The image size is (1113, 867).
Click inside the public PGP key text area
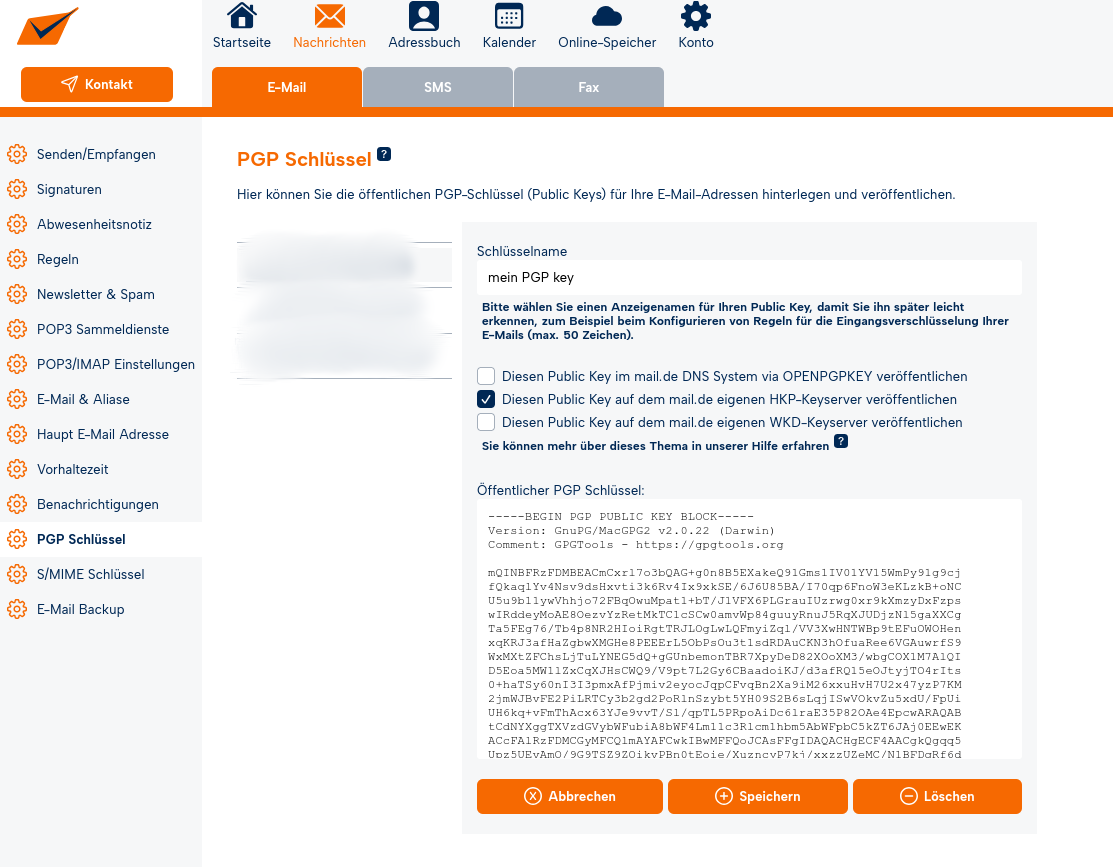point(749,628)
